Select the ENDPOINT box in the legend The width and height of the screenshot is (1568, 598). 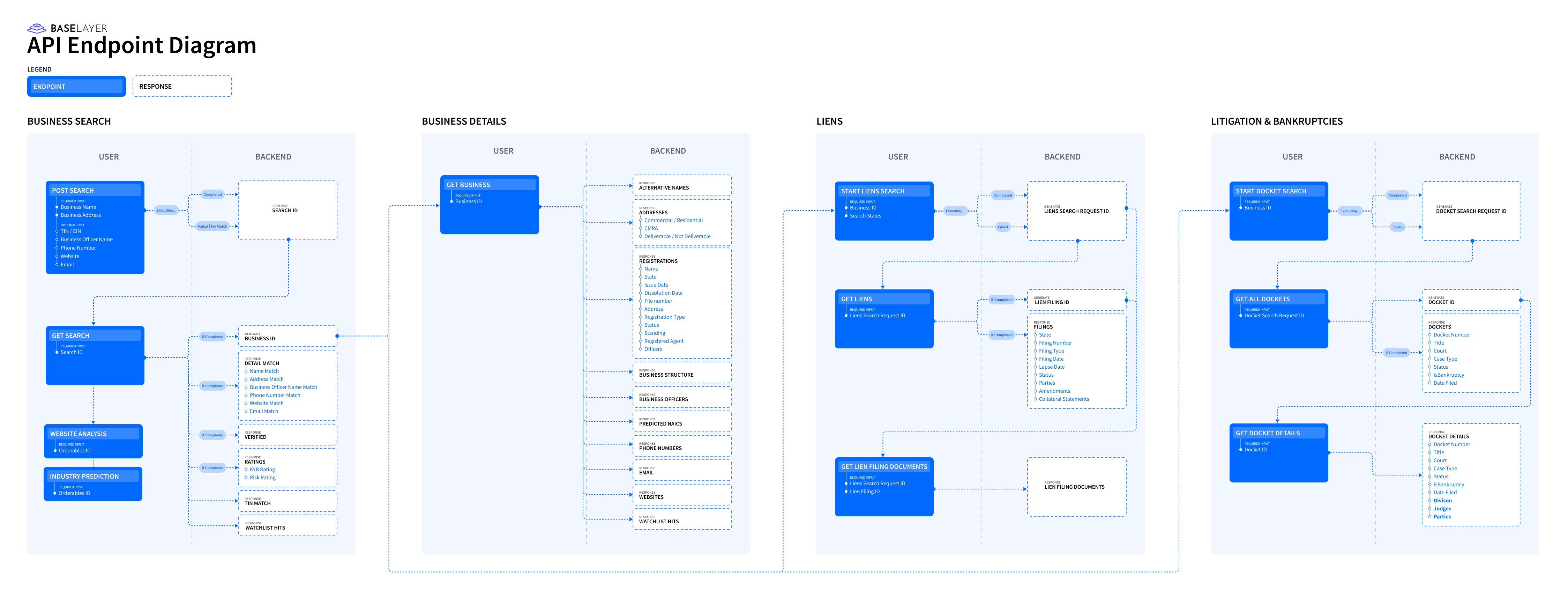click(x=76, y=86)
